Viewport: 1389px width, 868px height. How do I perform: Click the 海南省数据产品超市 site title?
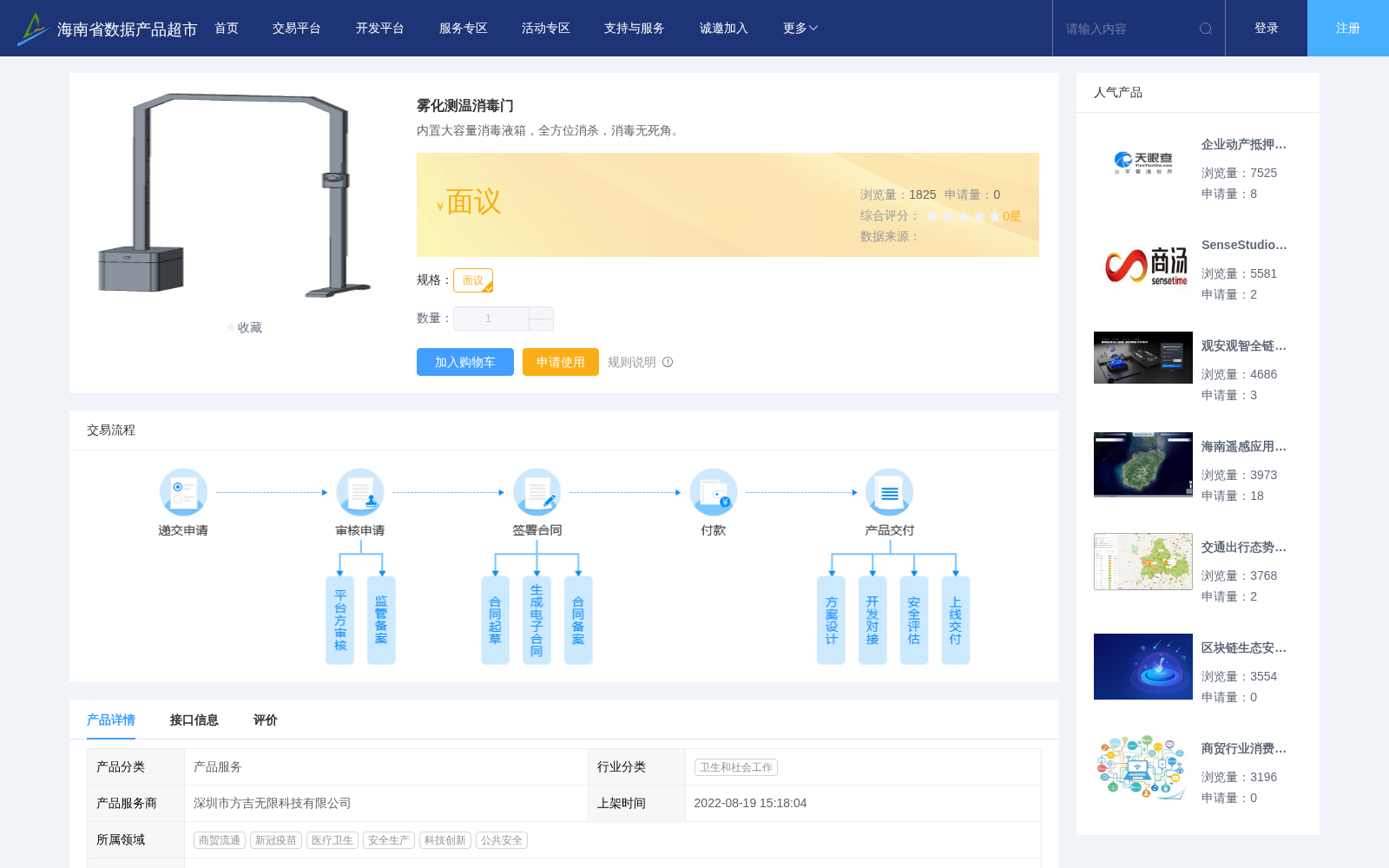click(x=128, y=30)
